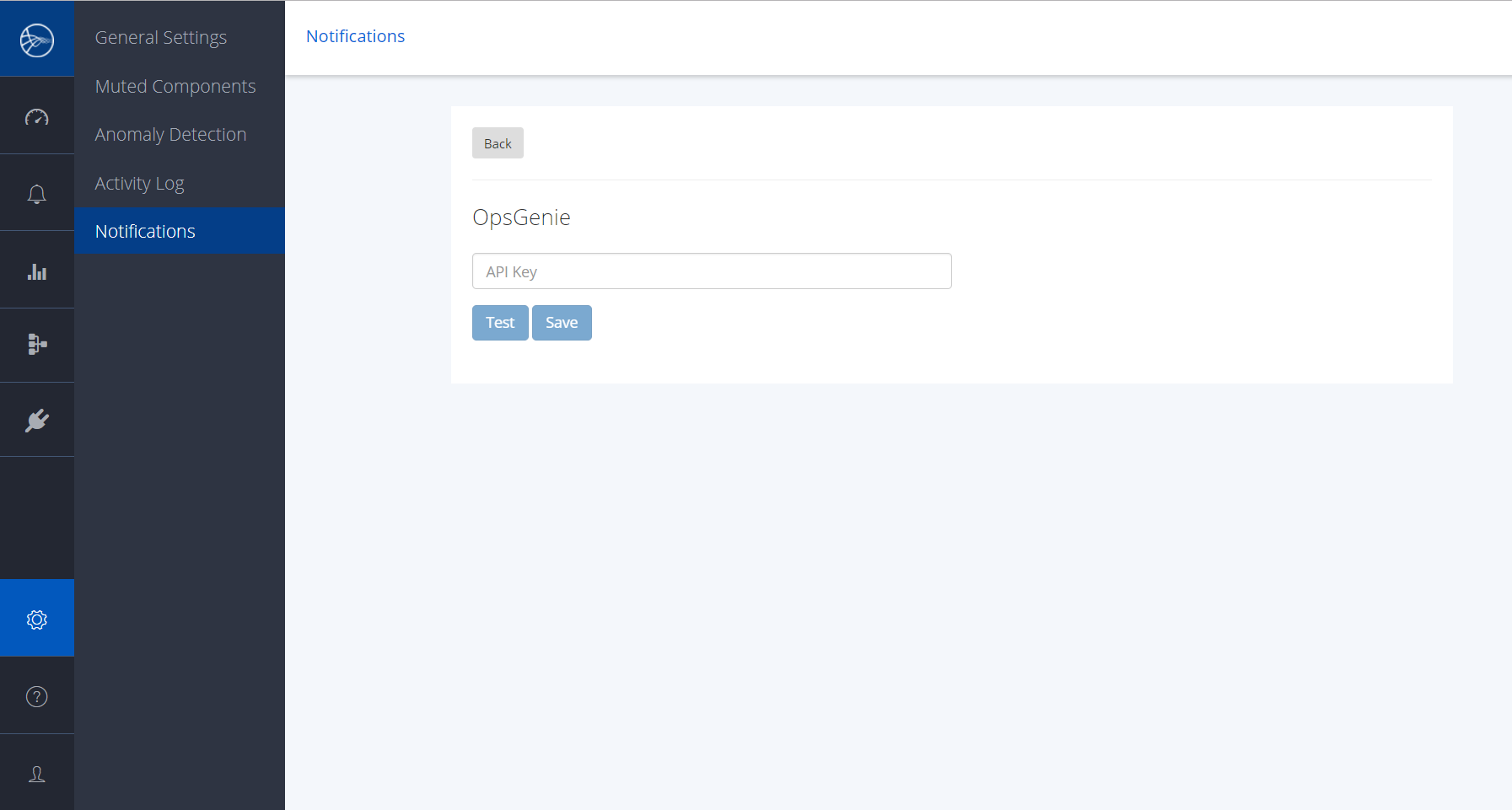1512x810 pixels.
Task: Open the dashboard gauge icon
Action: coord(37,117)
